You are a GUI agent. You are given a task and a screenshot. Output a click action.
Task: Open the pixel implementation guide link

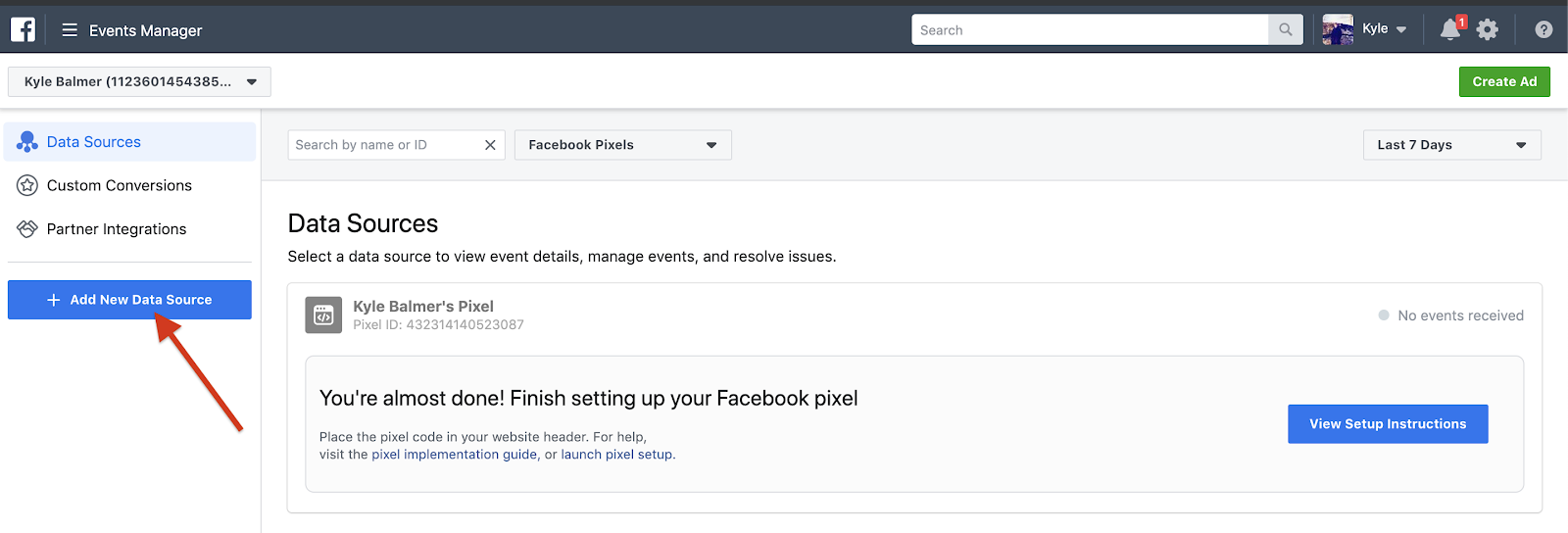point(455,455)
